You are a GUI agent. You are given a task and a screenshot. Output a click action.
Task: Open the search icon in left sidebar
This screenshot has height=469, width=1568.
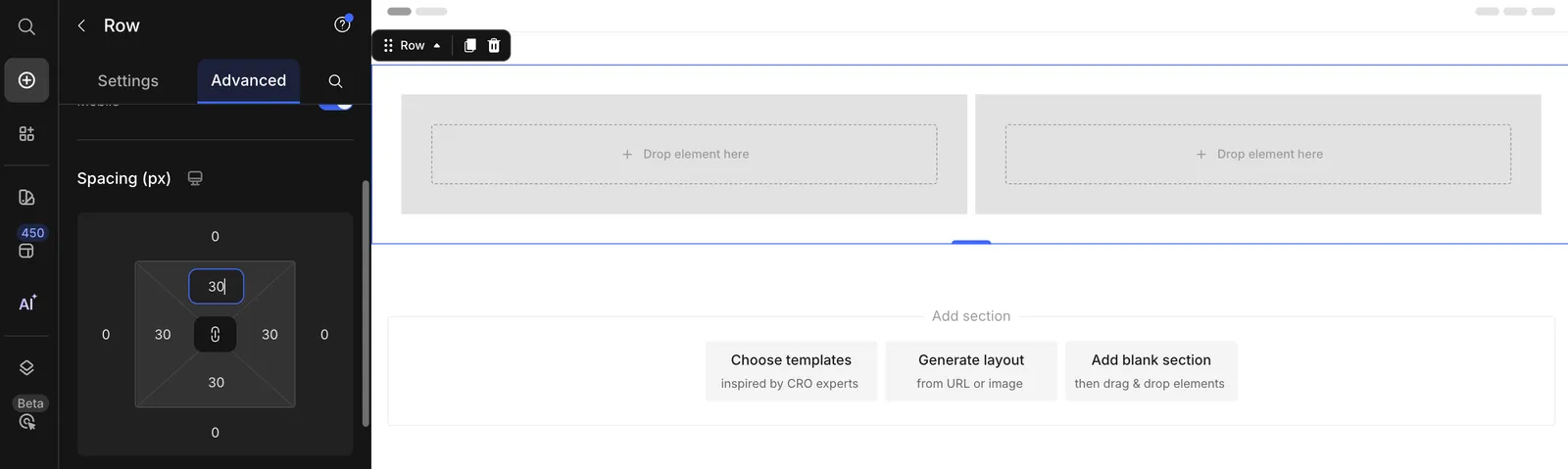coord(26,26)
